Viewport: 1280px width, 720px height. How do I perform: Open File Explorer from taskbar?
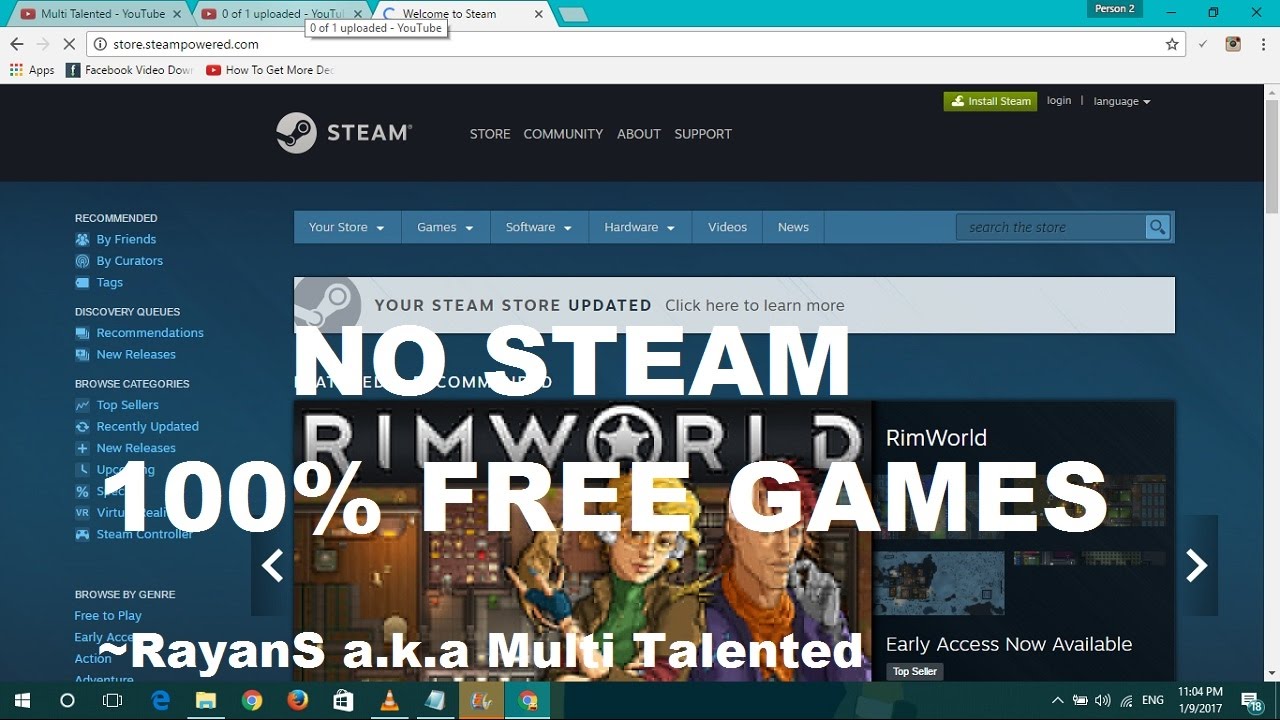[206, 700]
